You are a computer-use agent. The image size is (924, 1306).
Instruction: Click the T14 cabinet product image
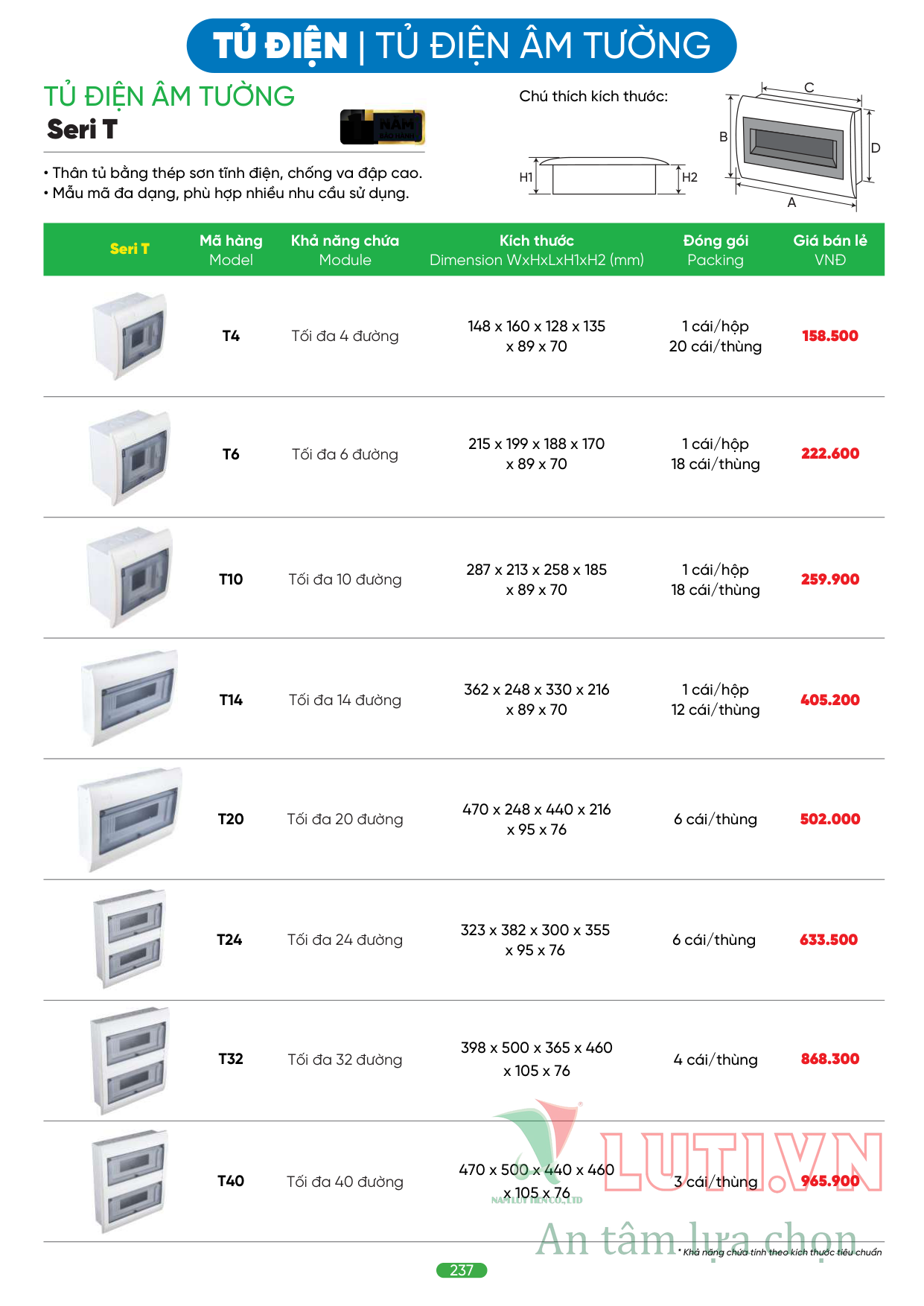pyautogui.click(x=130, y=698)
